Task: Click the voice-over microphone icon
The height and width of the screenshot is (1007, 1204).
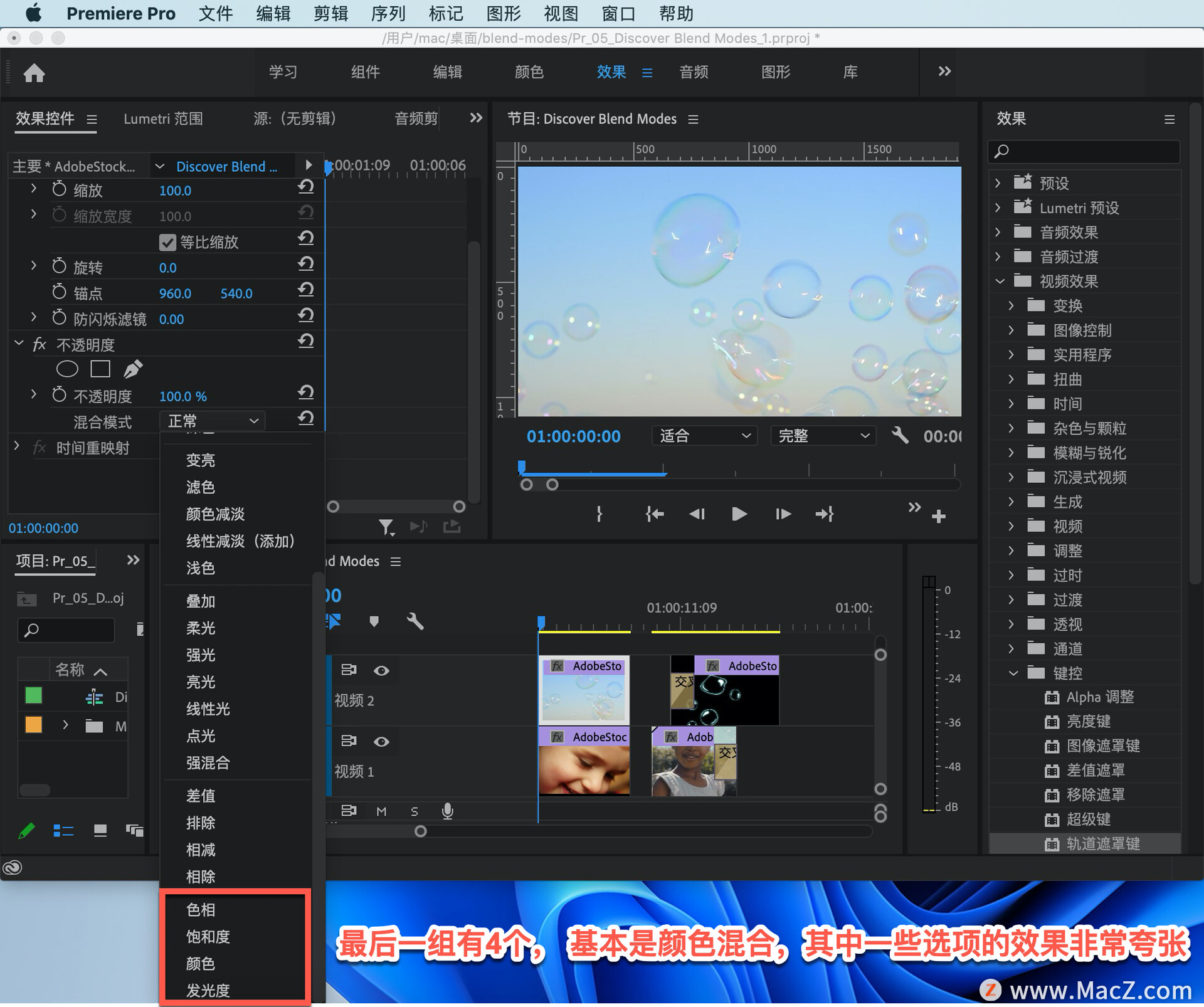Action: pos(447,811)
